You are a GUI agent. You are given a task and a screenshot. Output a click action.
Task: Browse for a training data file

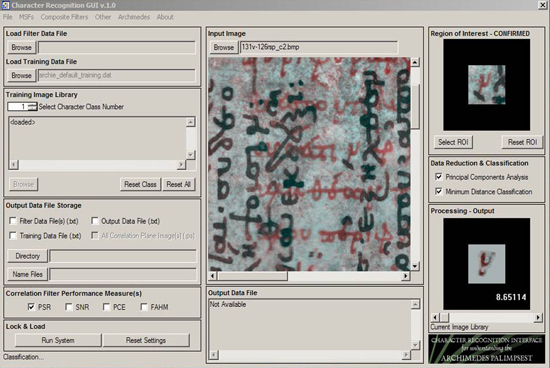21,75
